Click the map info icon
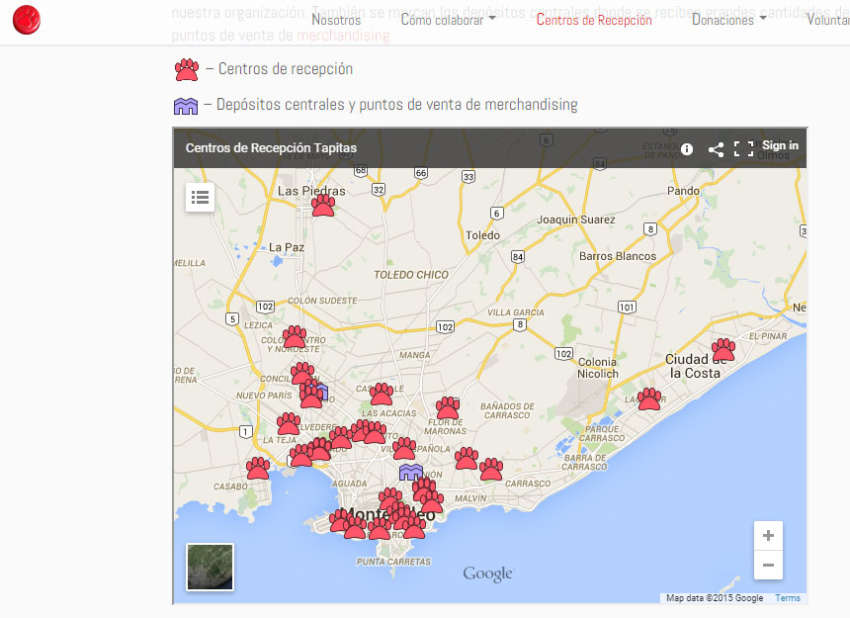Screen dimensions: 850x618 point(687,149)
